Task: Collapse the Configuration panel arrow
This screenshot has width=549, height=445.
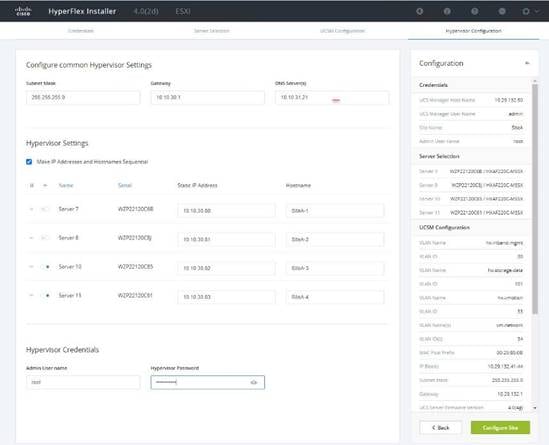Action: tap(527, 63)
